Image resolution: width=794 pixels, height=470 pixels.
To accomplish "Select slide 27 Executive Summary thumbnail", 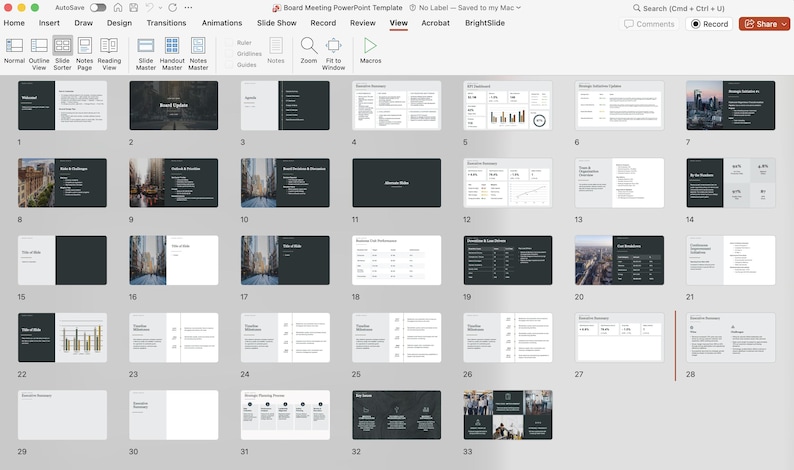I will pos(619,337).
